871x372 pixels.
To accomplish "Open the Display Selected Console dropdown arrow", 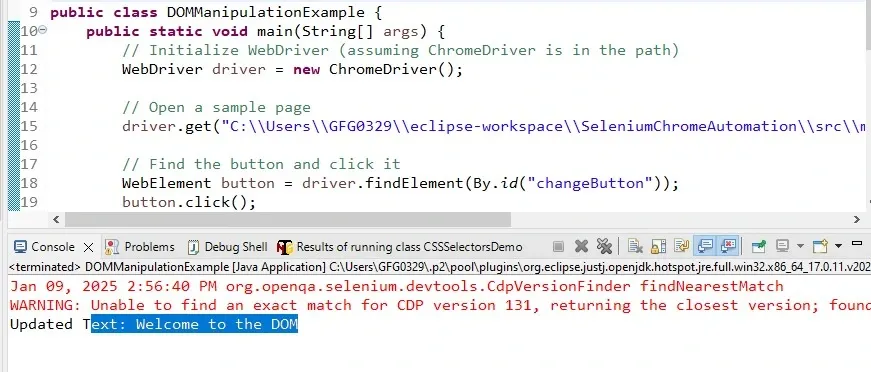I will point(800,246).
